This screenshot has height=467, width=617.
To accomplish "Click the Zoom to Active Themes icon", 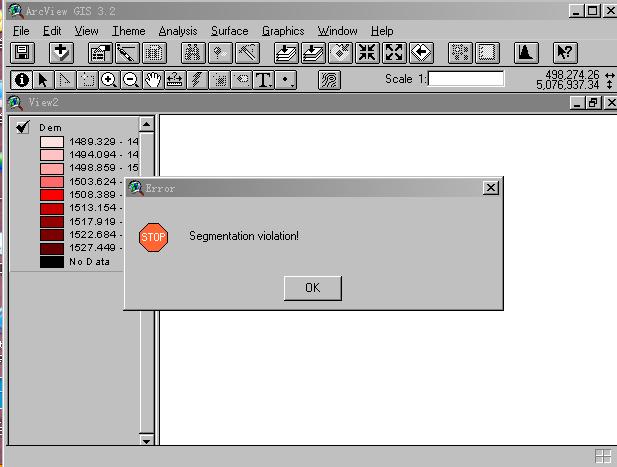I will click(313, 53).
